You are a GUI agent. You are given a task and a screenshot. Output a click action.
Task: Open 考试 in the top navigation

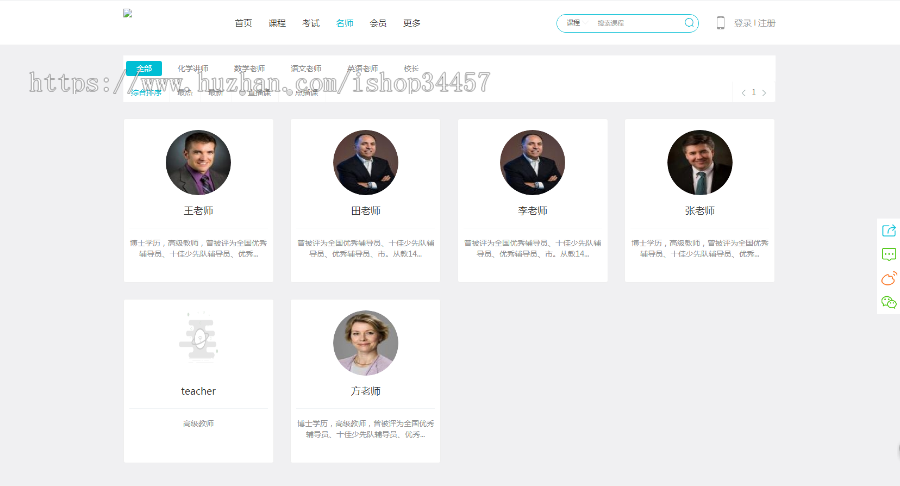tap(311, 23)
